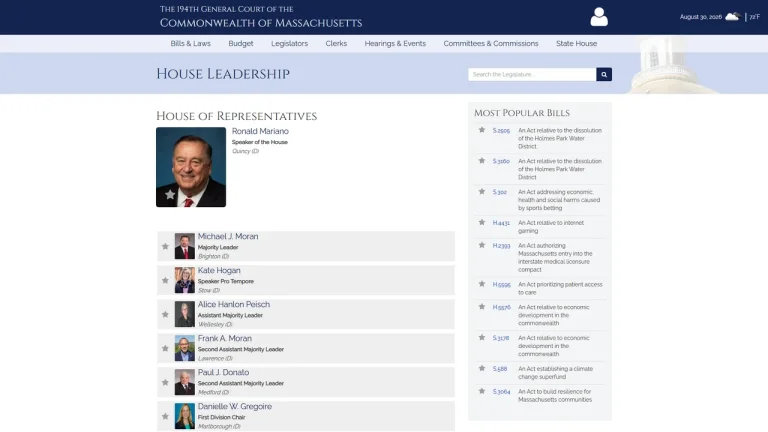
Task: Open Alice Hanlon Peisch's profile link
Action: (x=234, y=305)
